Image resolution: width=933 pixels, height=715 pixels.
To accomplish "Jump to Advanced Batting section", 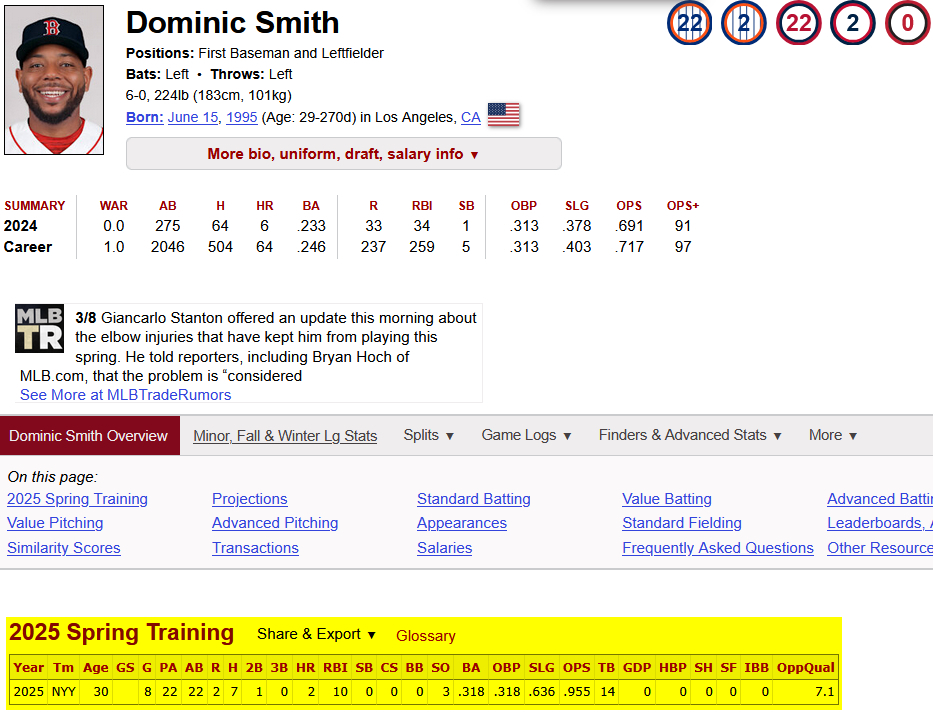I will 879,499.
